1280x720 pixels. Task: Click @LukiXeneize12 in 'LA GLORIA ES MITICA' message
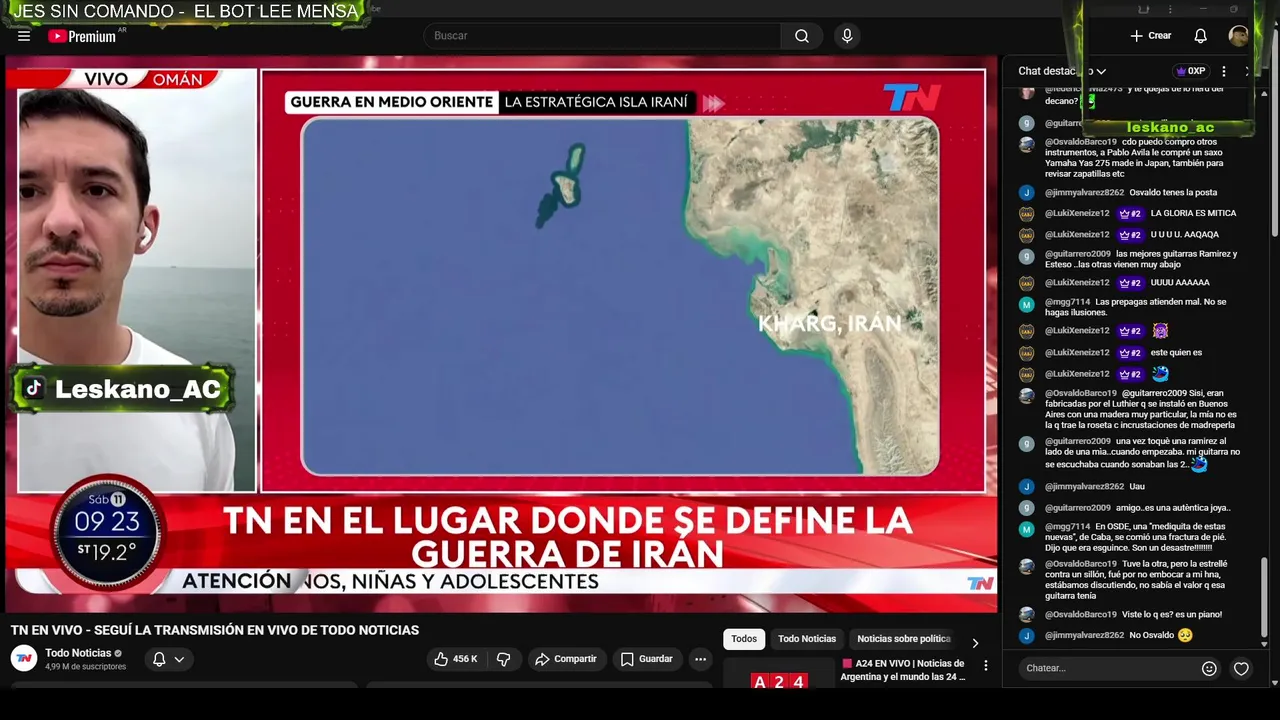1077,214
